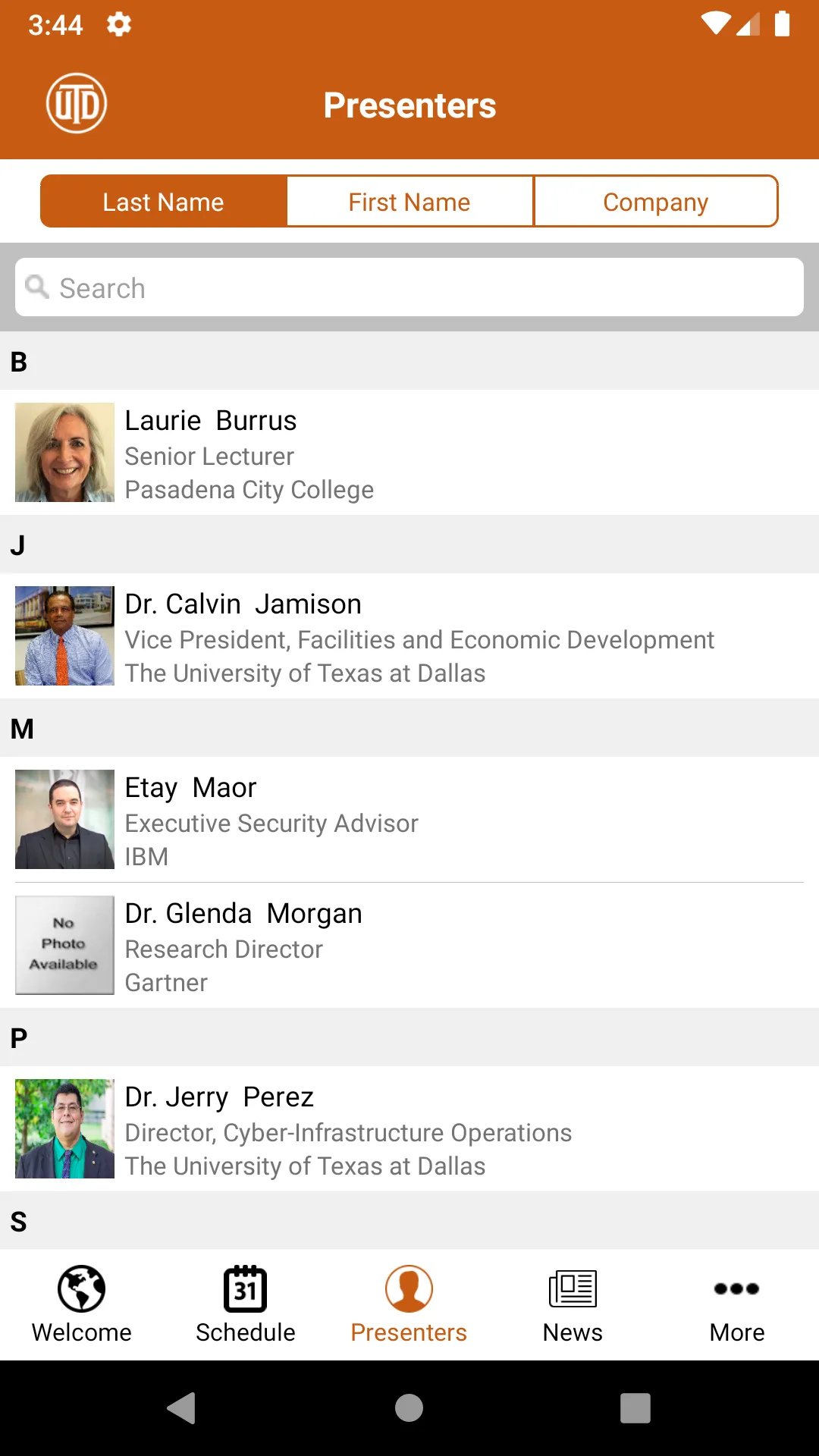Sort presenters by Last Name
Image resolution: width=819 pixels, height=1456 pixels.
(x=164, y=202)
